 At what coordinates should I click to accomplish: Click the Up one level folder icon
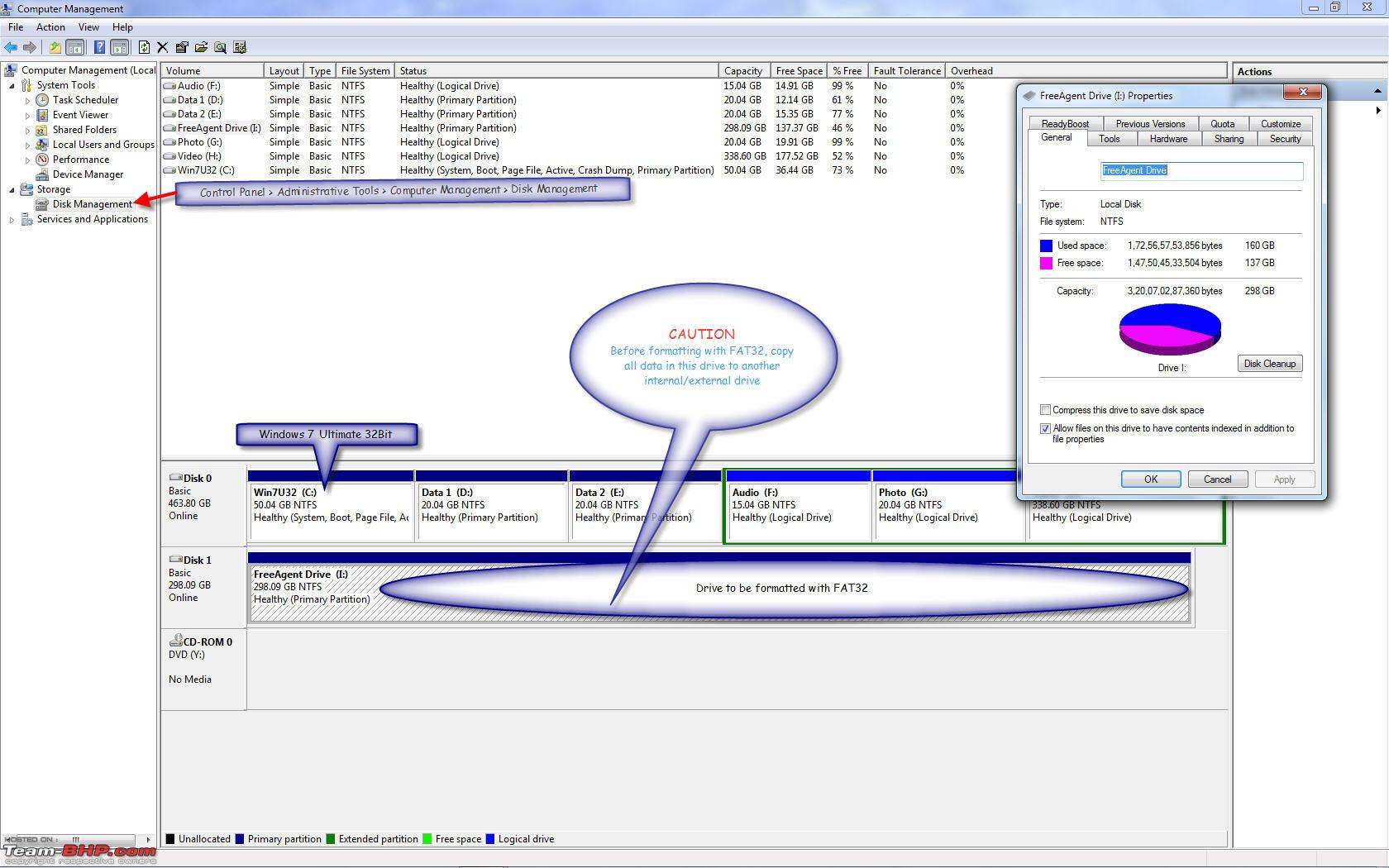pyautogui.click(x=55, y=47)
